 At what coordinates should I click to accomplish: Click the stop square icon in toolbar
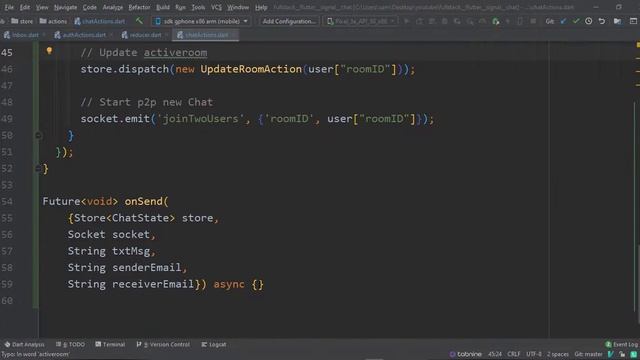[533, 21]
